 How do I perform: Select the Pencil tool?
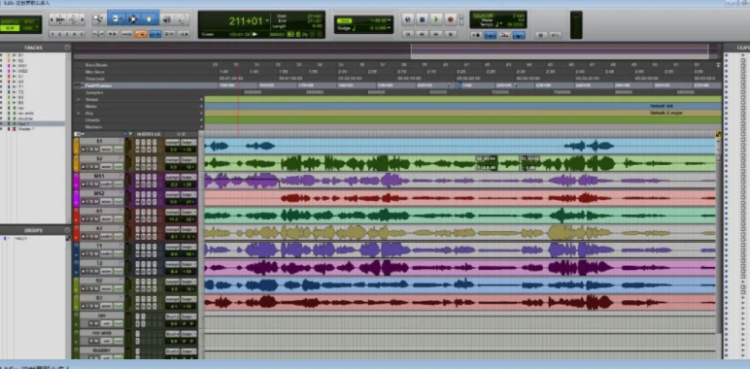(x=183, y=19)
